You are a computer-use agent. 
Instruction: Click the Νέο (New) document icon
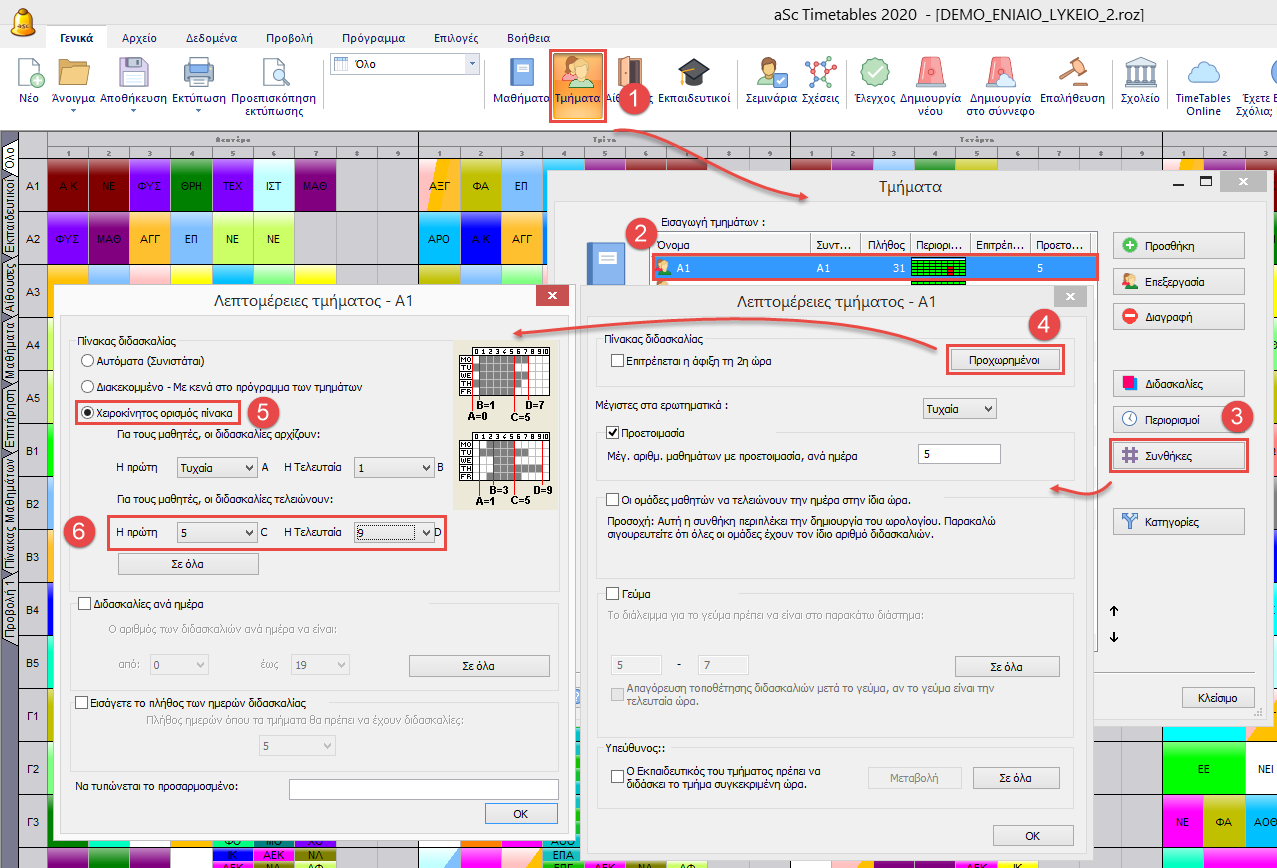(31, 75)
